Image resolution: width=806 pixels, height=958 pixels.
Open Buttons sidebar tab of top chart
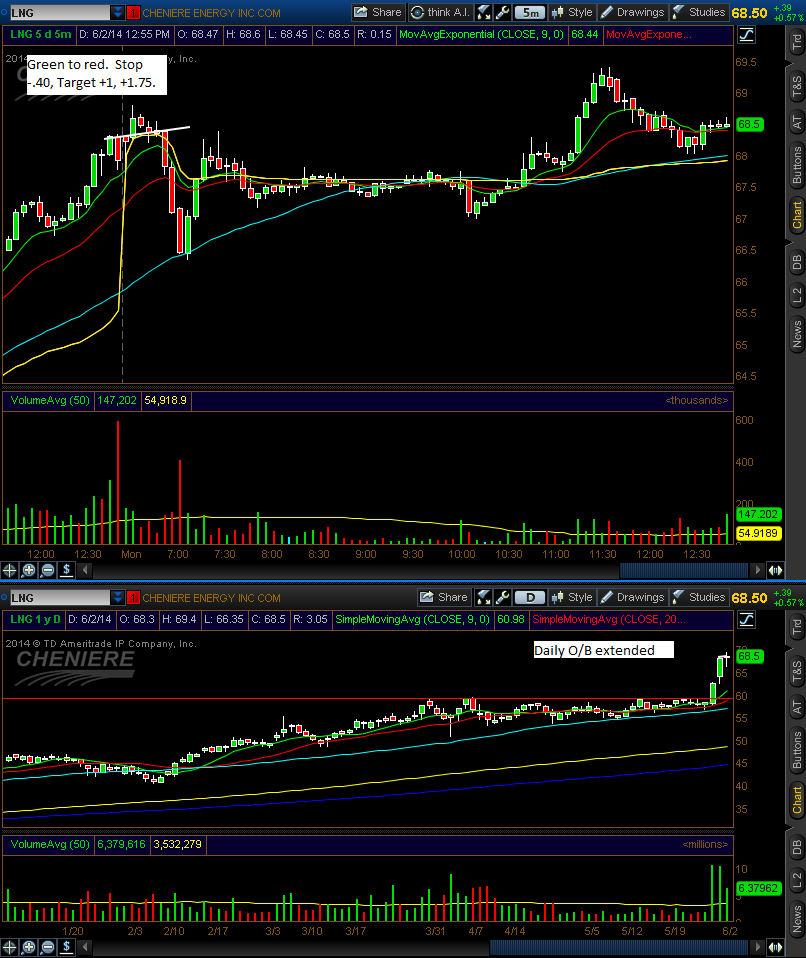[x=796, y=164]
